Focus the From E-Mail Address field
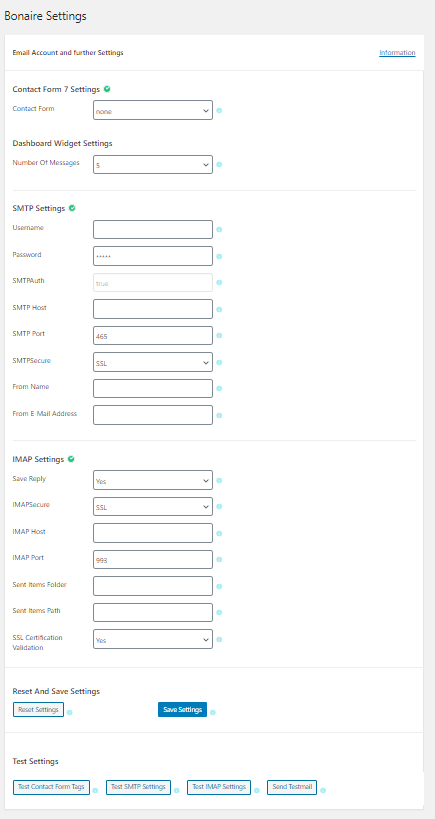The height and width of the screenshot is (819, 435). [x=153, y=415]
